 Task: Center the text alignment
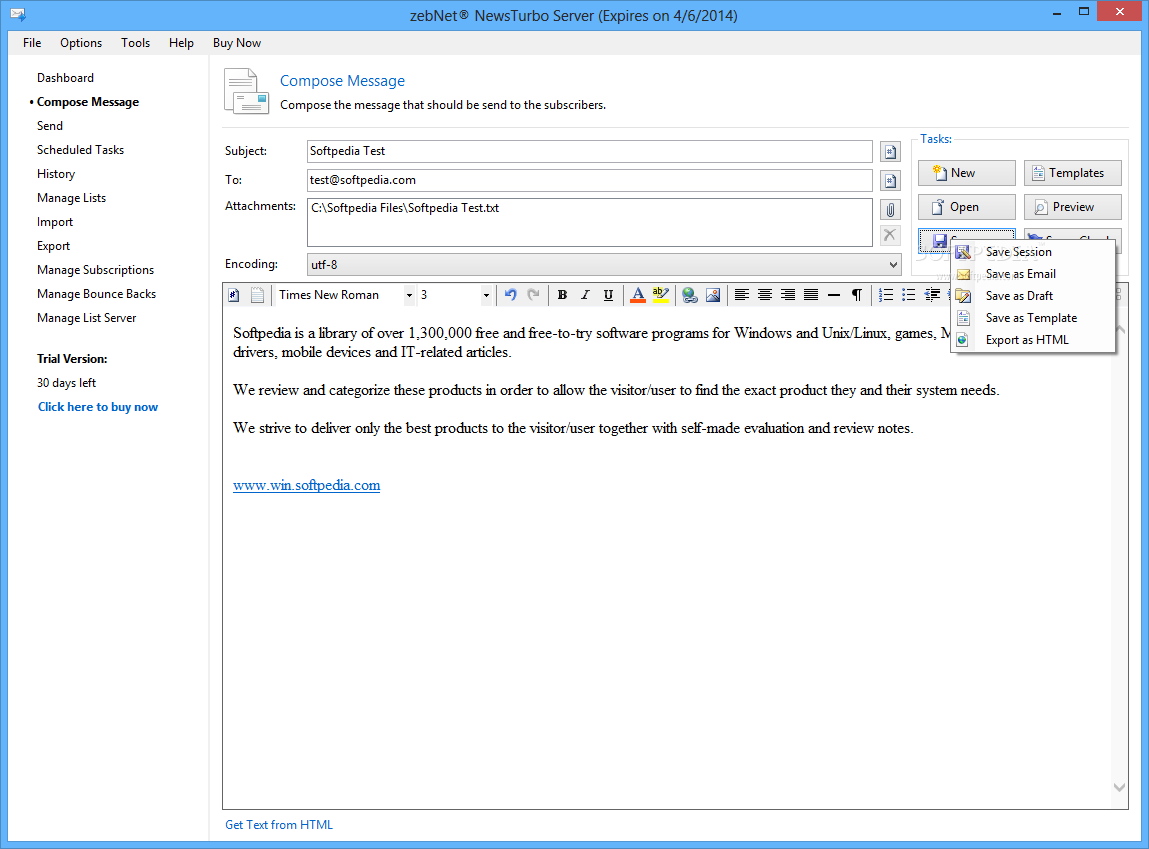point(764,295)
